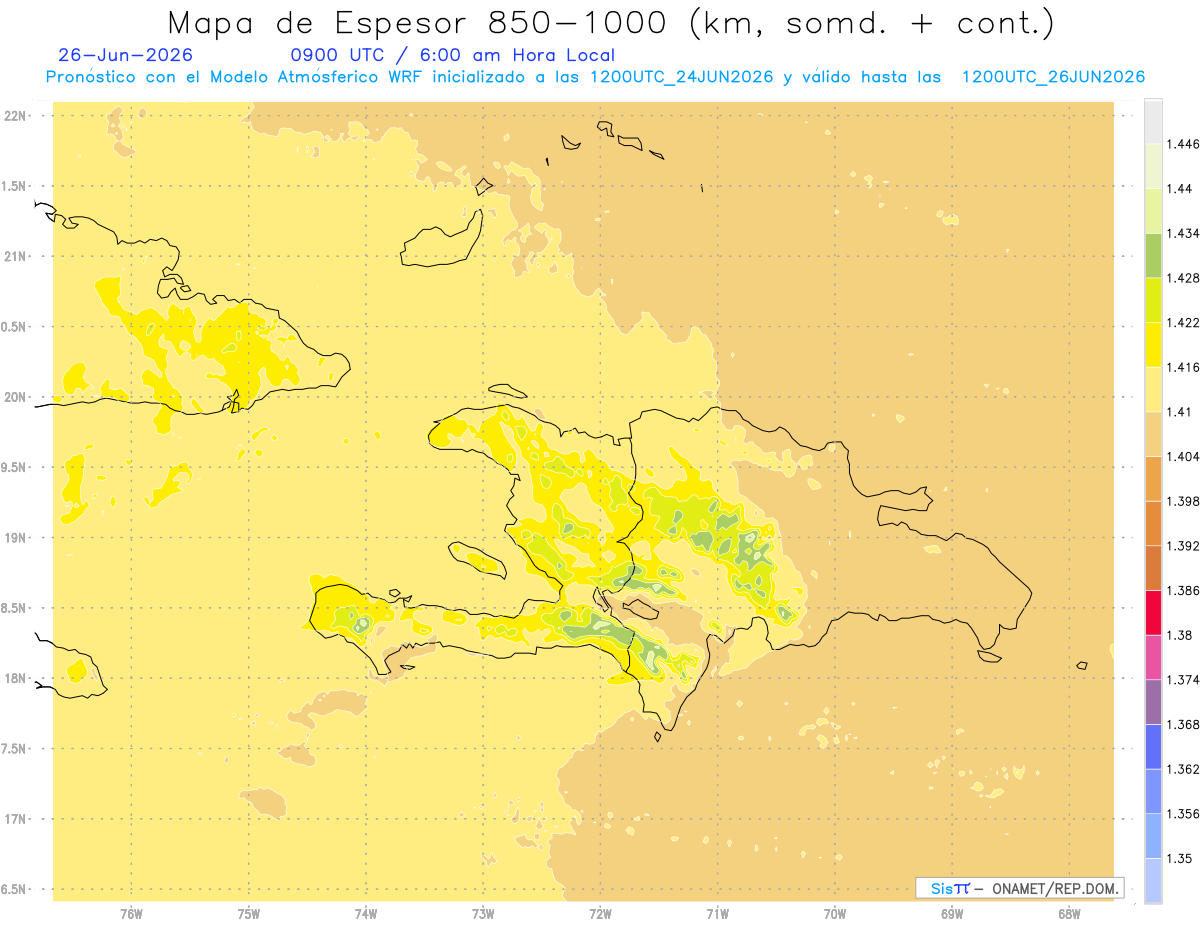Image resolution: width=1200 pixels, height=927 pixels.
Task: Select the purple color bar segment above 1.368
Action: coord(1153,702)
